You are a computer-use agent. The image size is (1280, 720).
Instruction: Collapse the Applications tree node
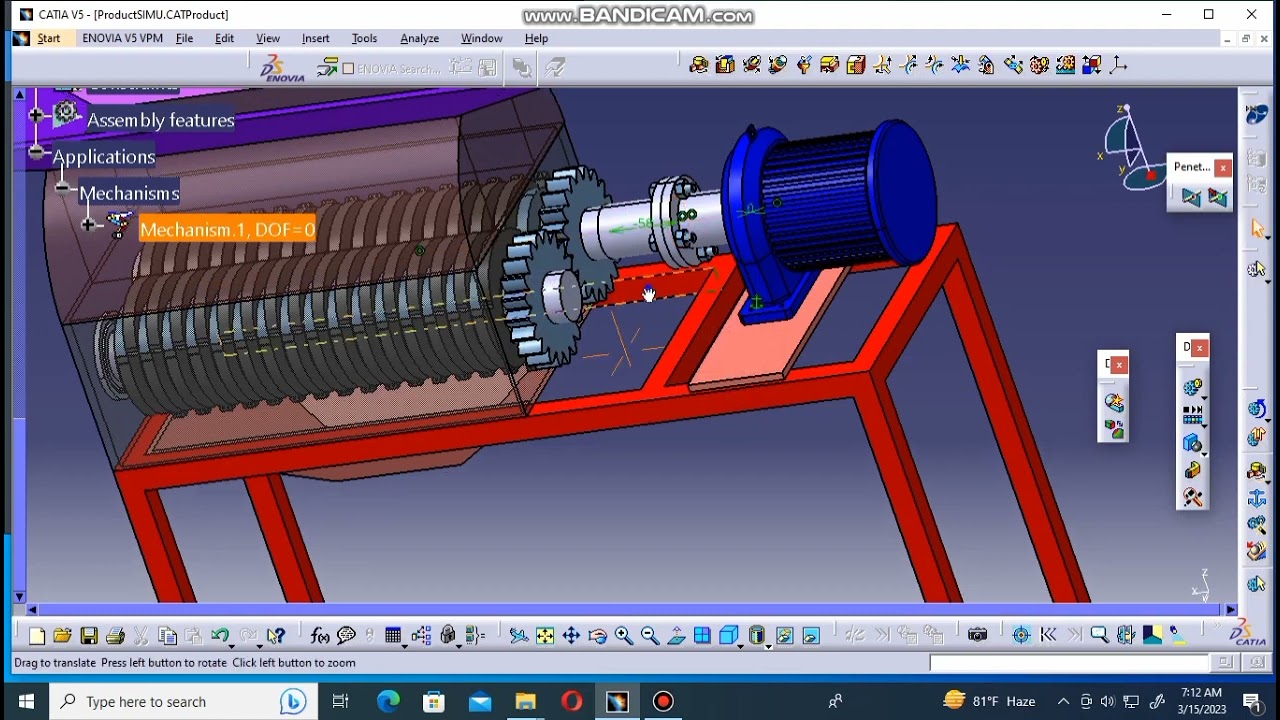tap(37, 152)
